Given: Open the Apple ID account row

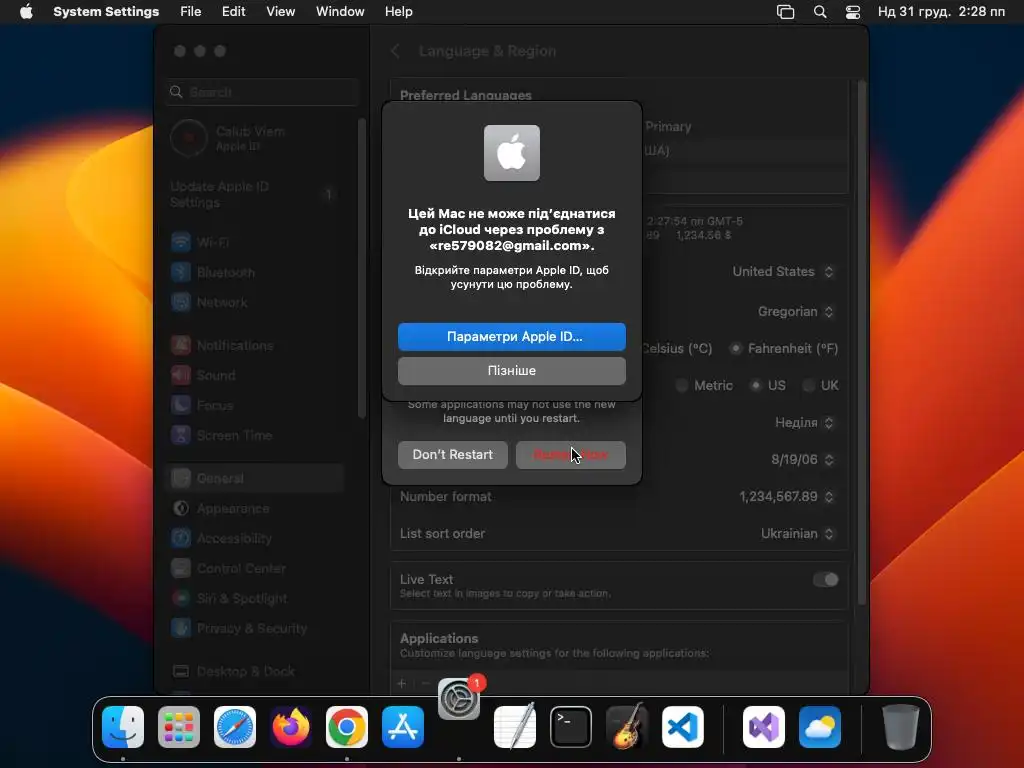Looking at the screenshot, I should (x=255, y=138).
